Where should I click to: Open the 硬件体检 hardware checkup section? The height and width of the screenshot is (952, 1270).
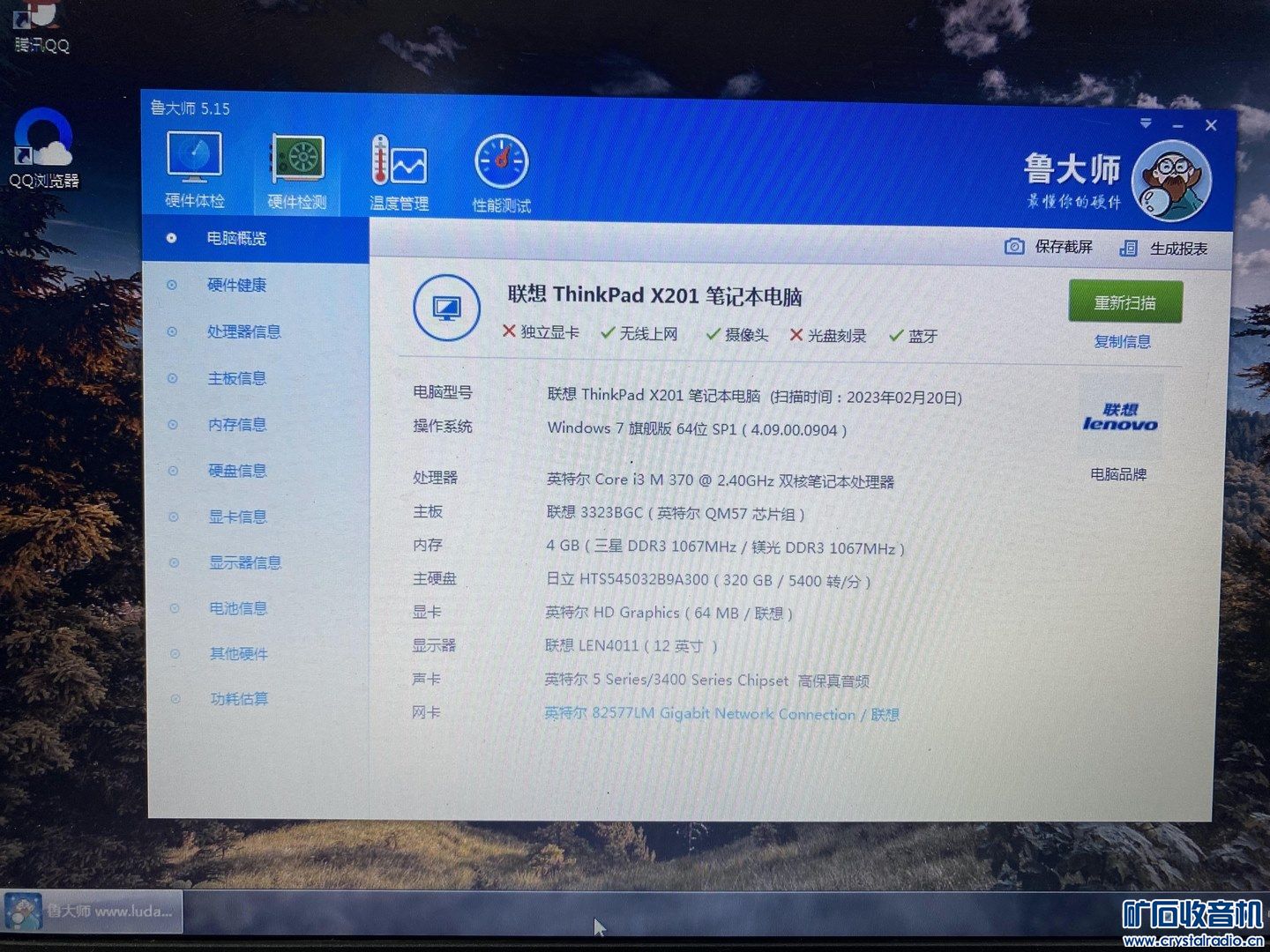point(195,170)
